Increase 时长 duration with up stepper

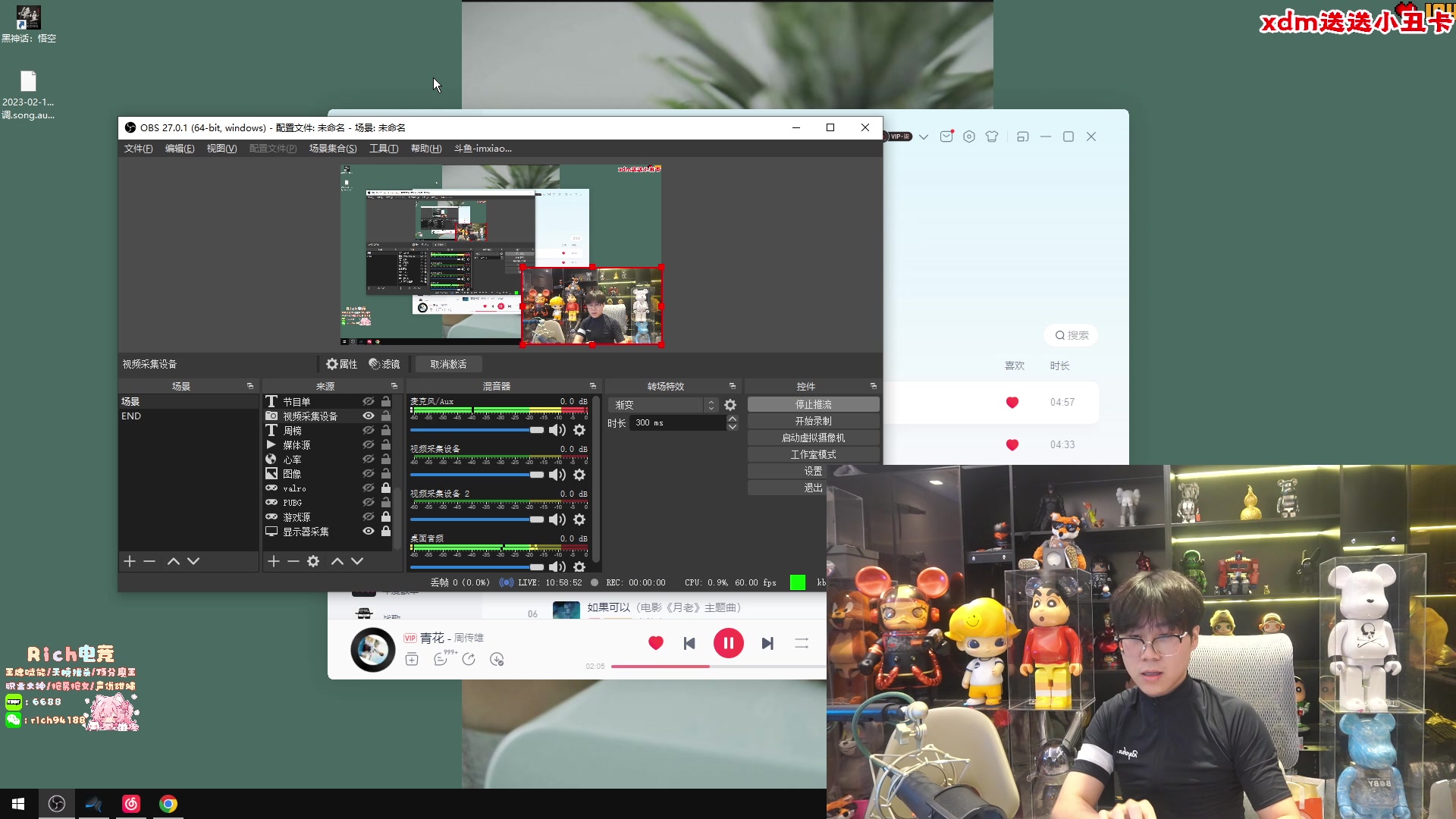click(733, 419)
